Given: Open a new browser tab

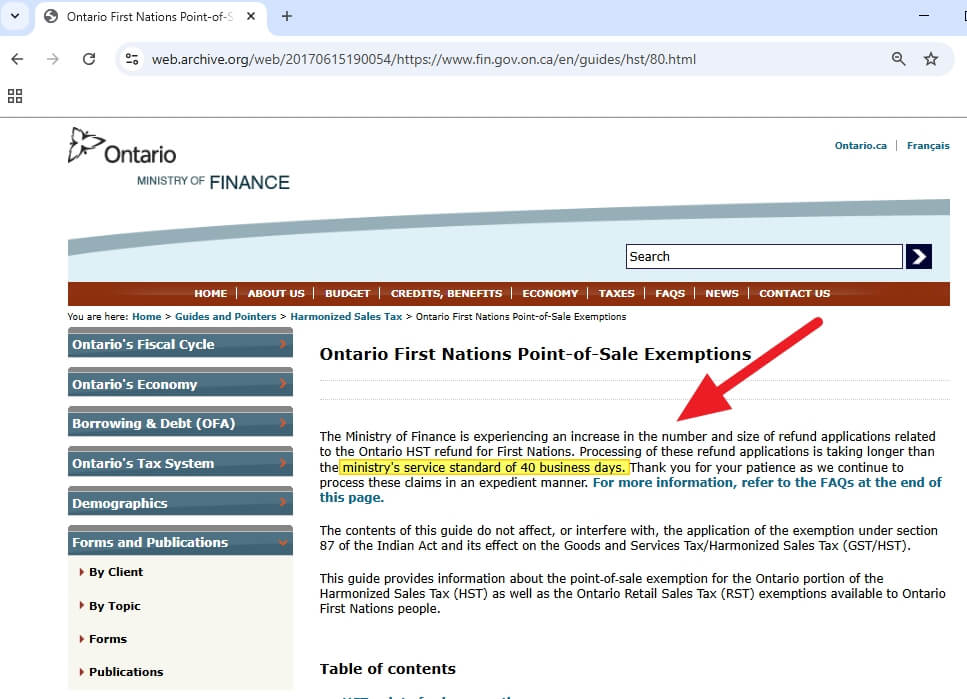Looking at the screenshot, I should [x=287, y=17].
